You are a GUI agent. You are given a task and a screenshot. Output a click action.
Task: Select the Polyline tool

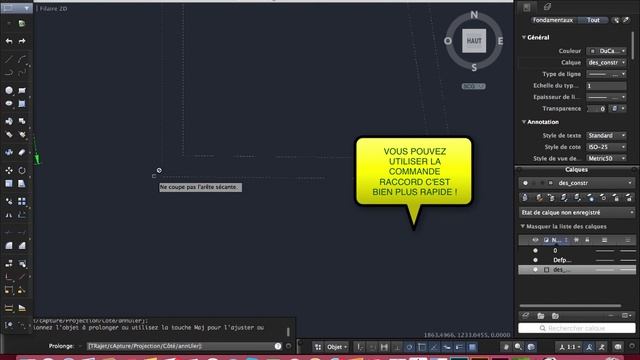pyautogui.click(x=9, y=73)
